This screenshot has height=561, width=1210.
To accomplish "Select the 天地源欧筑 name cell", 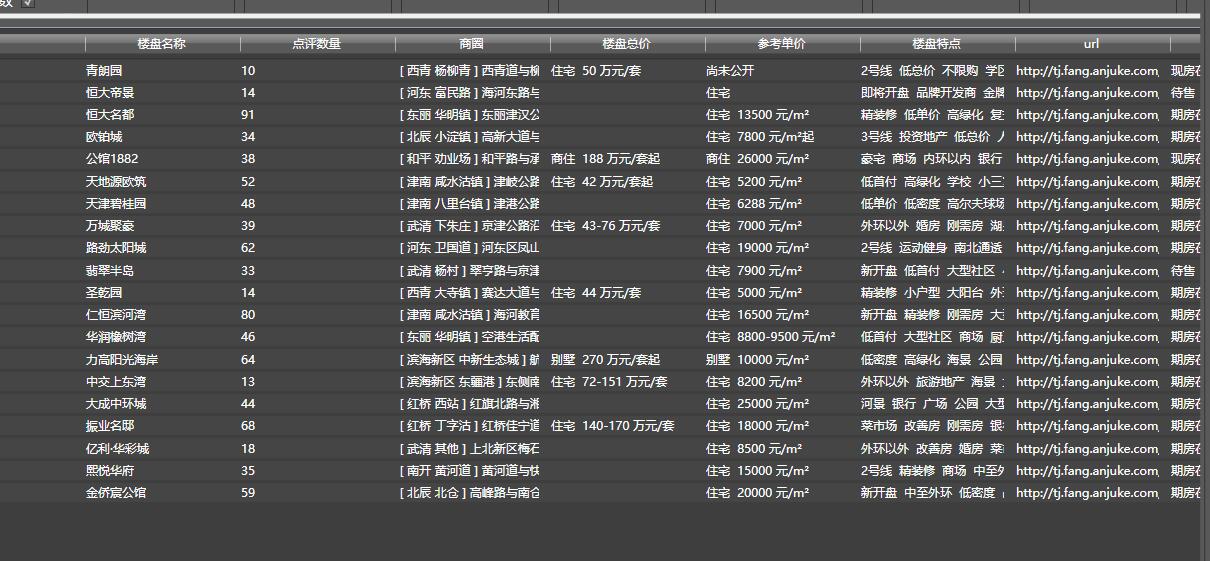I will (116, 182).
